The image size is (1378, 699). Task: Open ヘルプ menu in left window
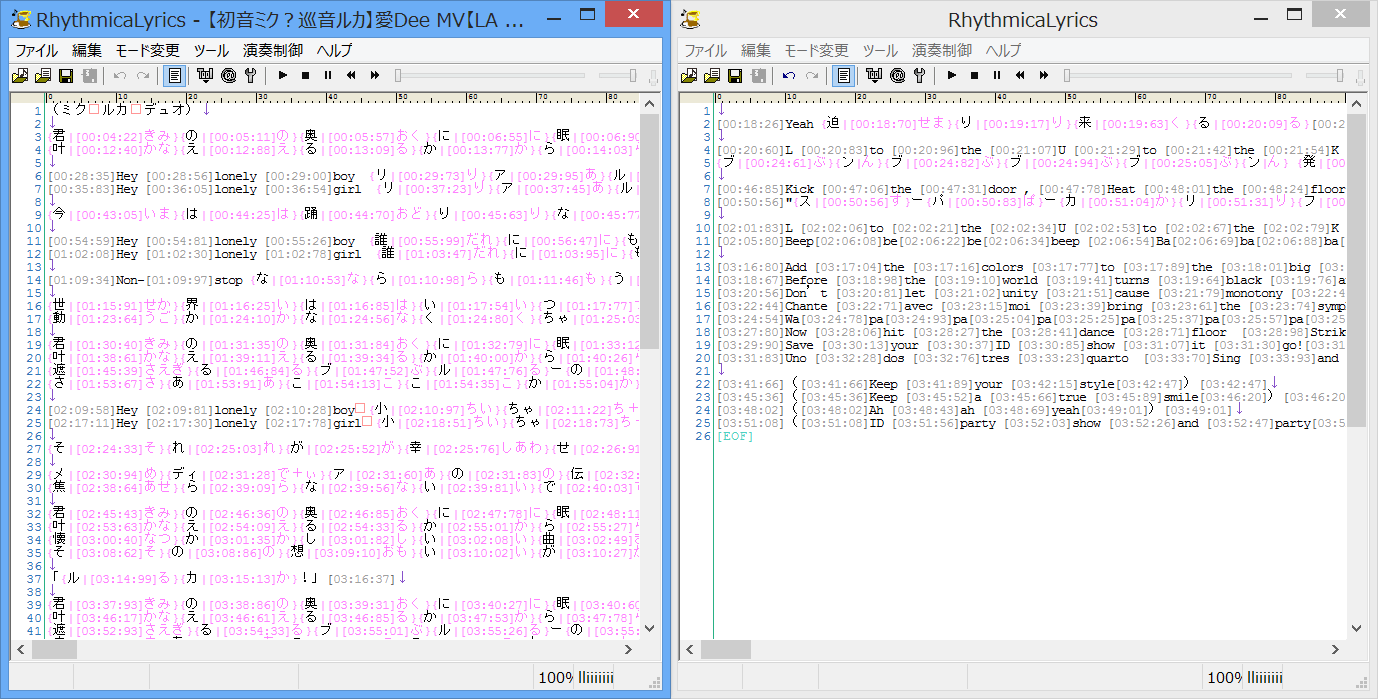pos(334,50)
